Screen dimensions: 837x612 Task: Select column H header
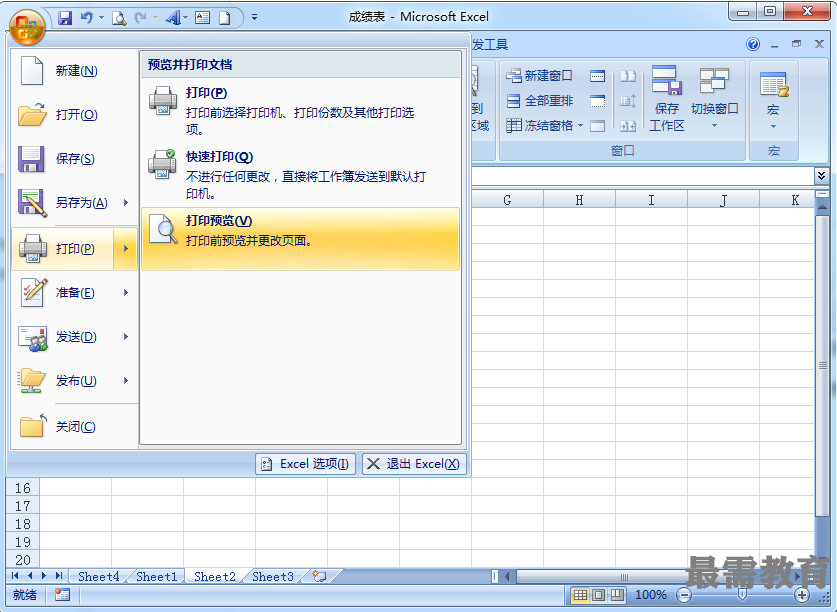pos(579,200)
